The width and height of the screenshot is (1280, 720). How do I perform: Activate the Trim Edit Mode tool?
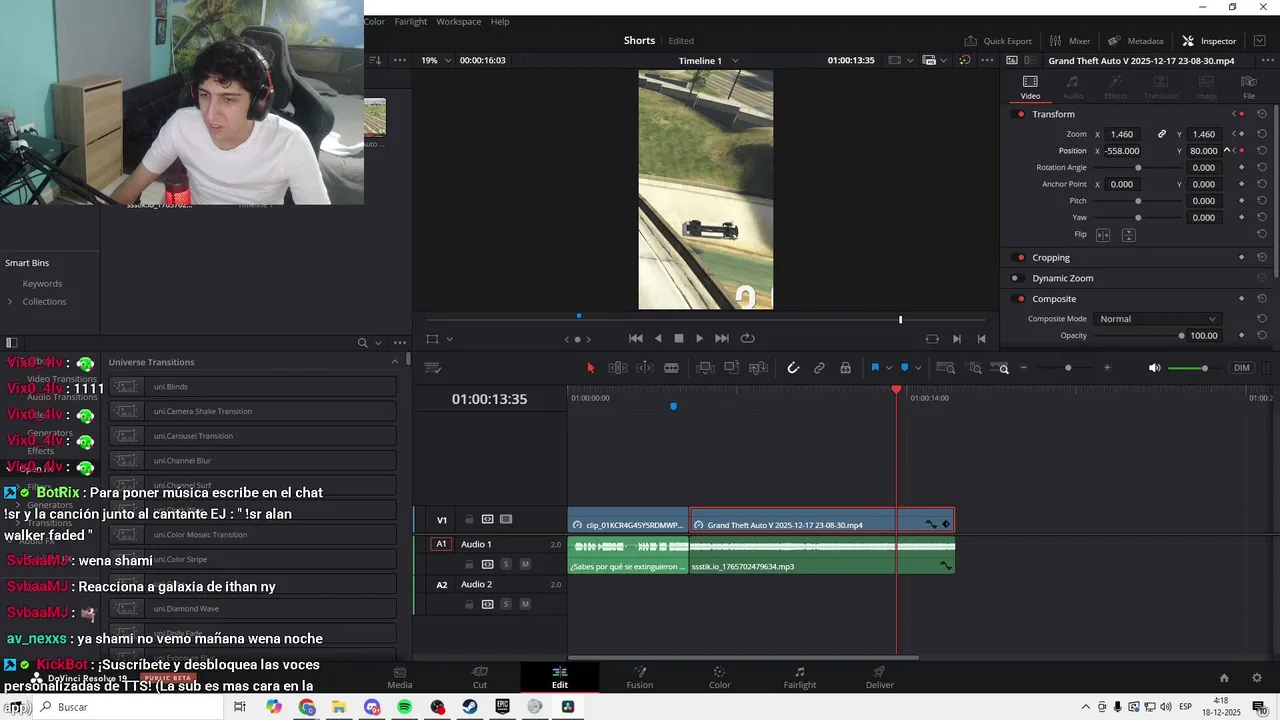618,368
